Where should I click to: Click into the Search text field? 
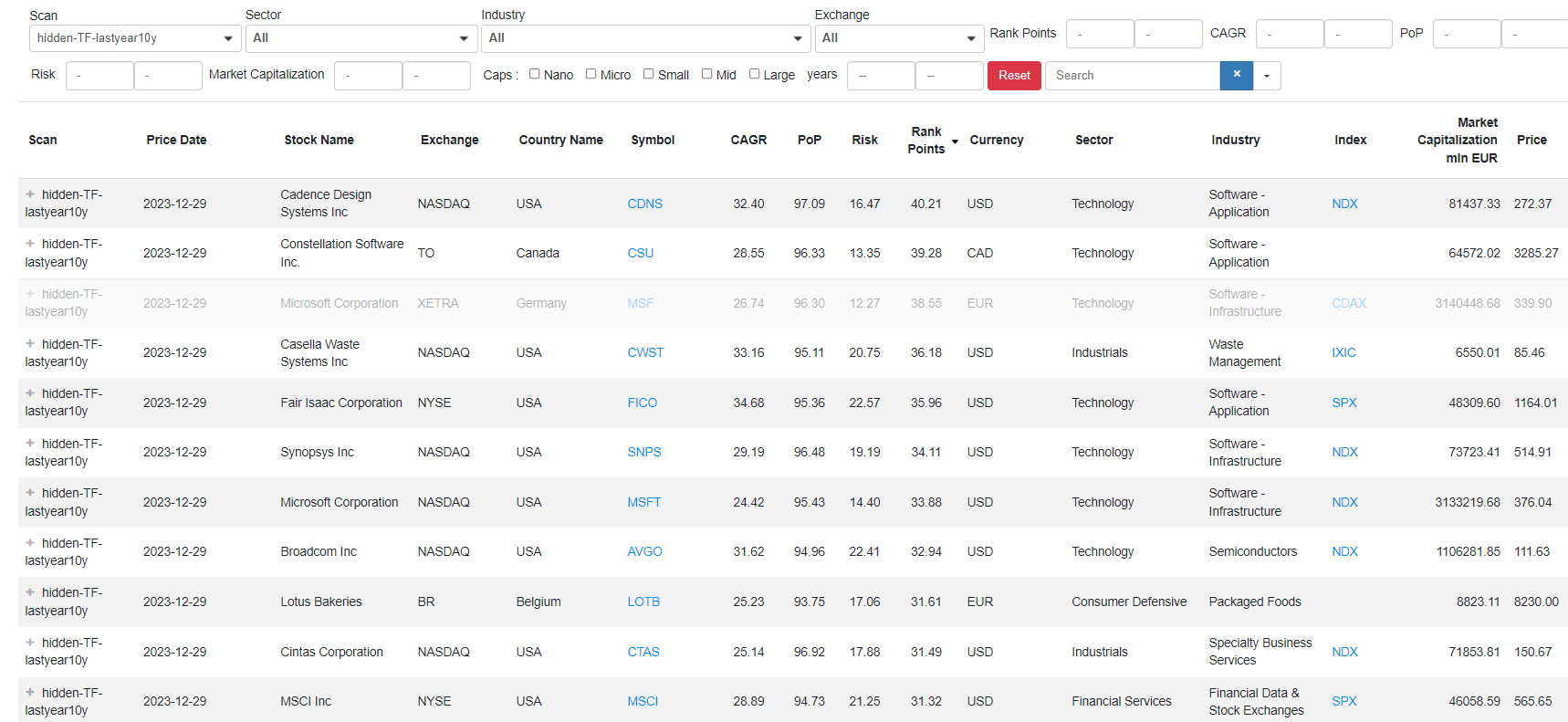click(x=1132, y=76)
